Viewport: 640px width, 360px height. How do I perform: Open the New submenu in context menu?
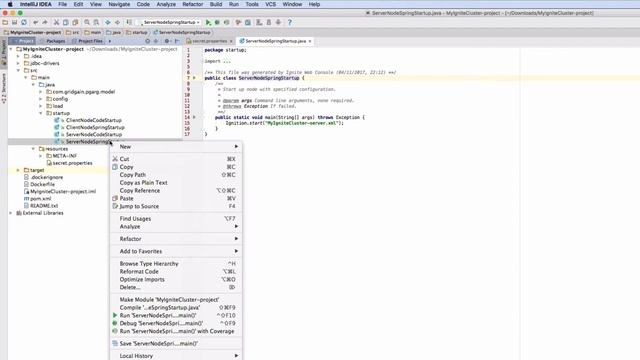(176, 147)
